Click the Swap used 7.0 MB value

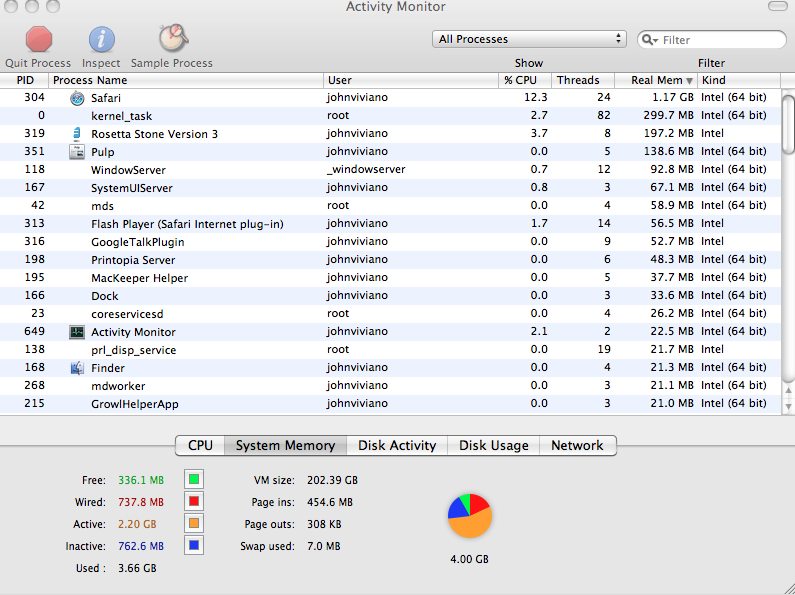323,546
